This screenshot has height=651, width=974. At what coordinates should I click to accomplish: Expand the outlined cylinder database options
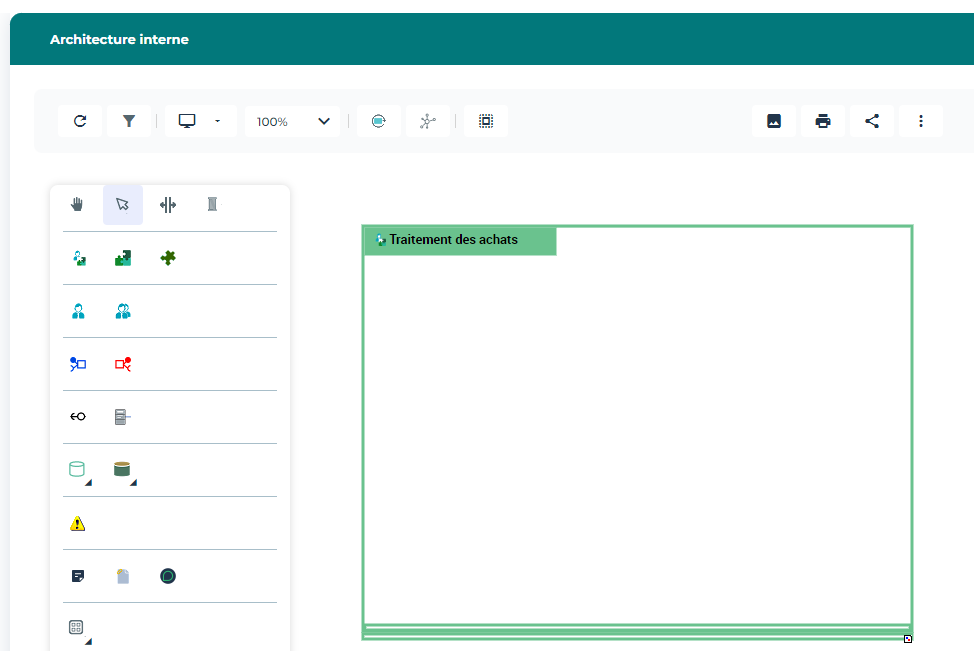78,470
